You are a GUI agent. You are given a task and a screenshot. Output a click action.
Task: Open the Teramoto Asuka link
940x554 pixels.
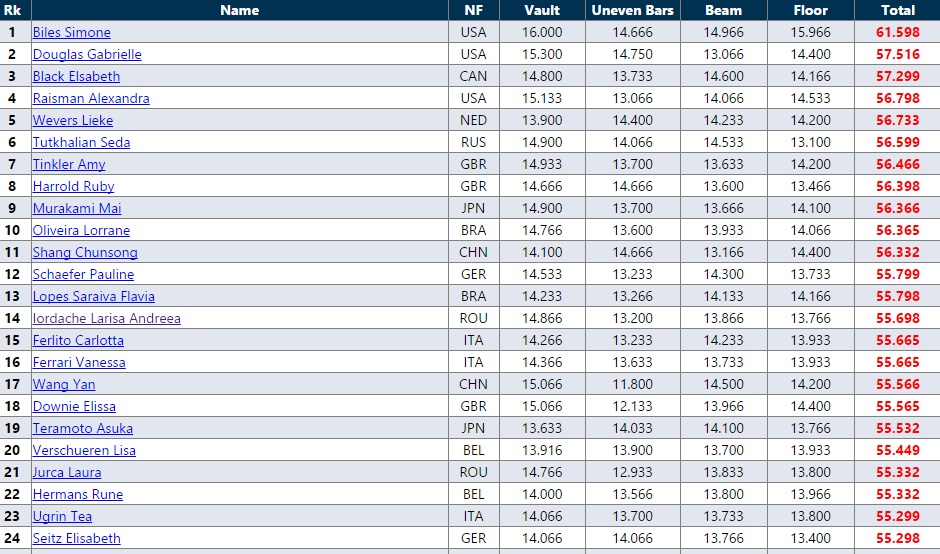[x=82, y=429]
